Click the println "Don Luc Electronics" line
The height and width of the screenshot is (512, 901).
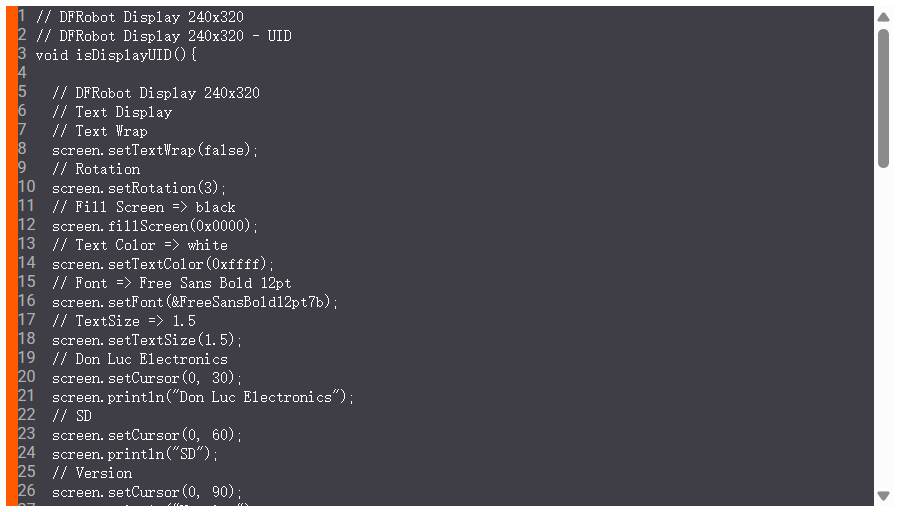[203, 397]
